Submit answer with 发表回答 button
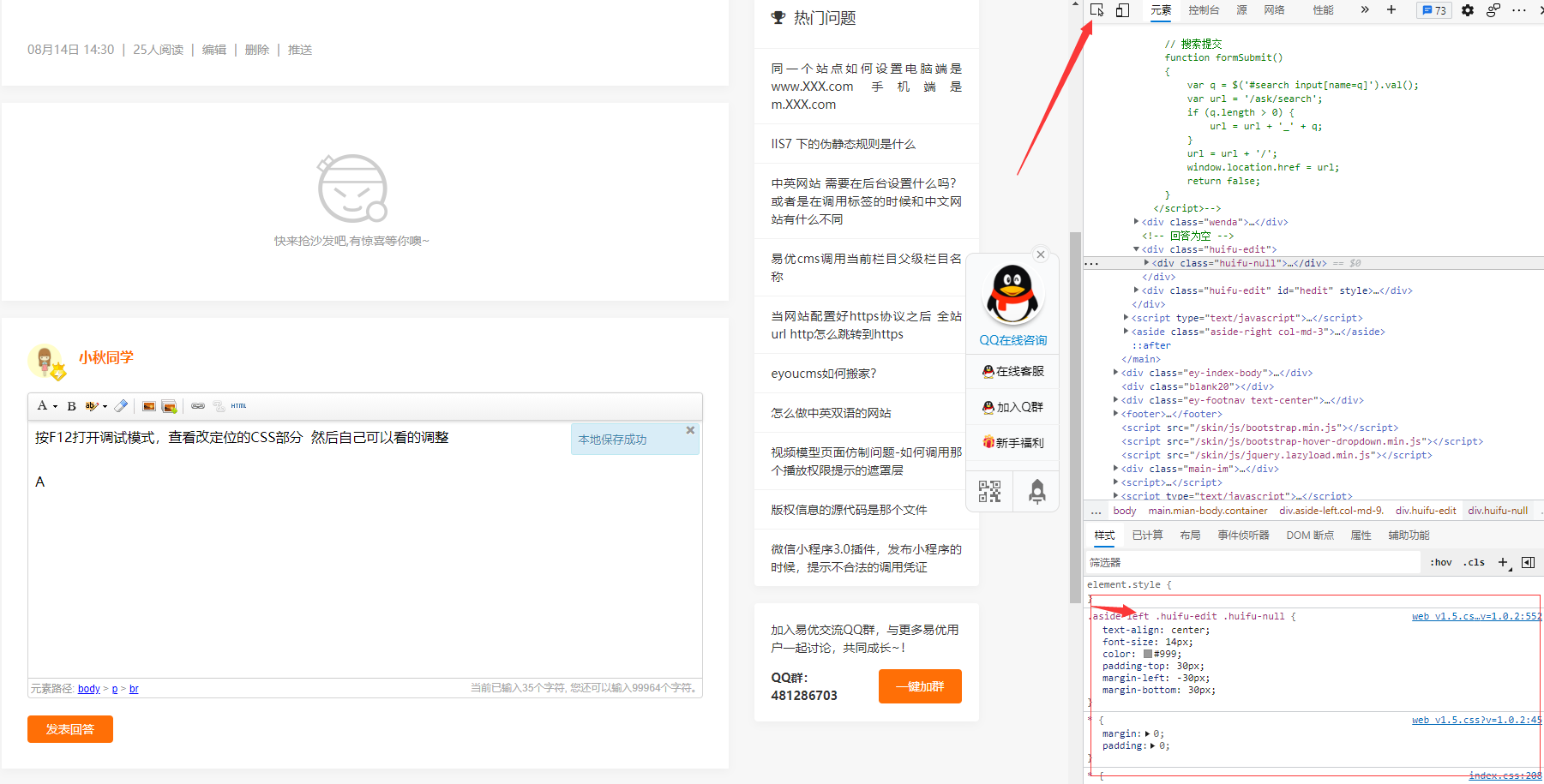The width and height of the screenshot is (1544, 784). 70,729
